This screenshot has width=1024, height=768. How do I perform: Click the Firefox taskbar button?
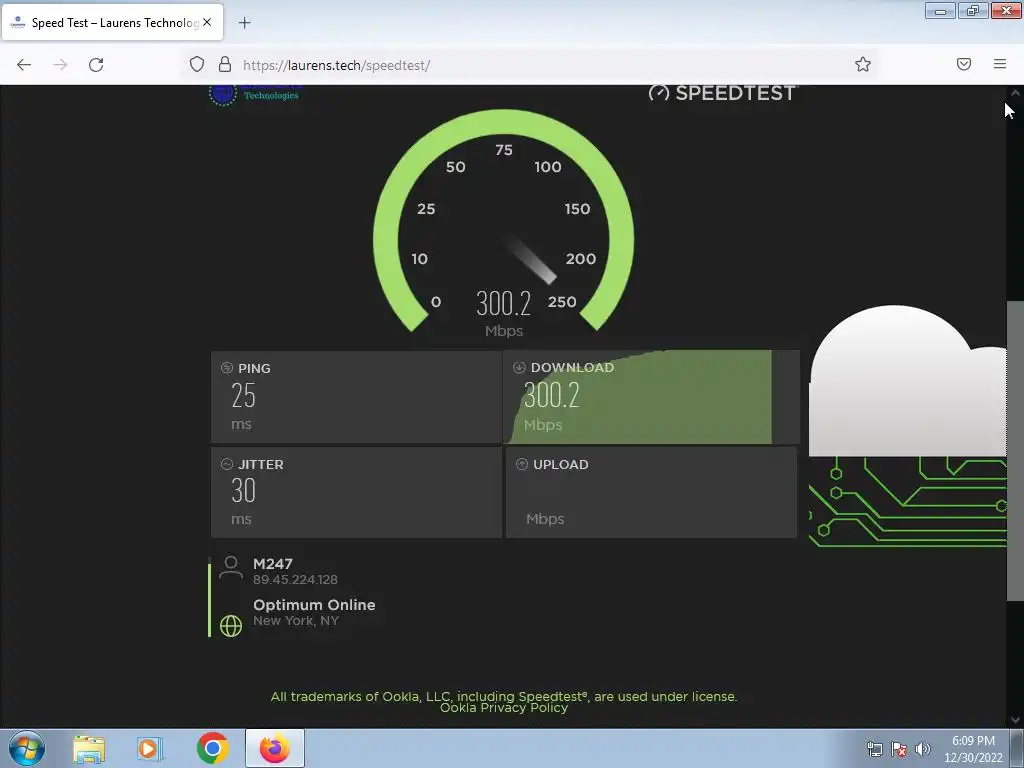pyautogui.click(x=275, y=748)
